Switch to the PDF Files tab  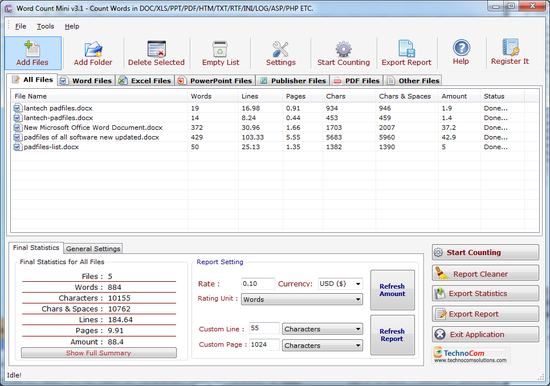(356, 81)
